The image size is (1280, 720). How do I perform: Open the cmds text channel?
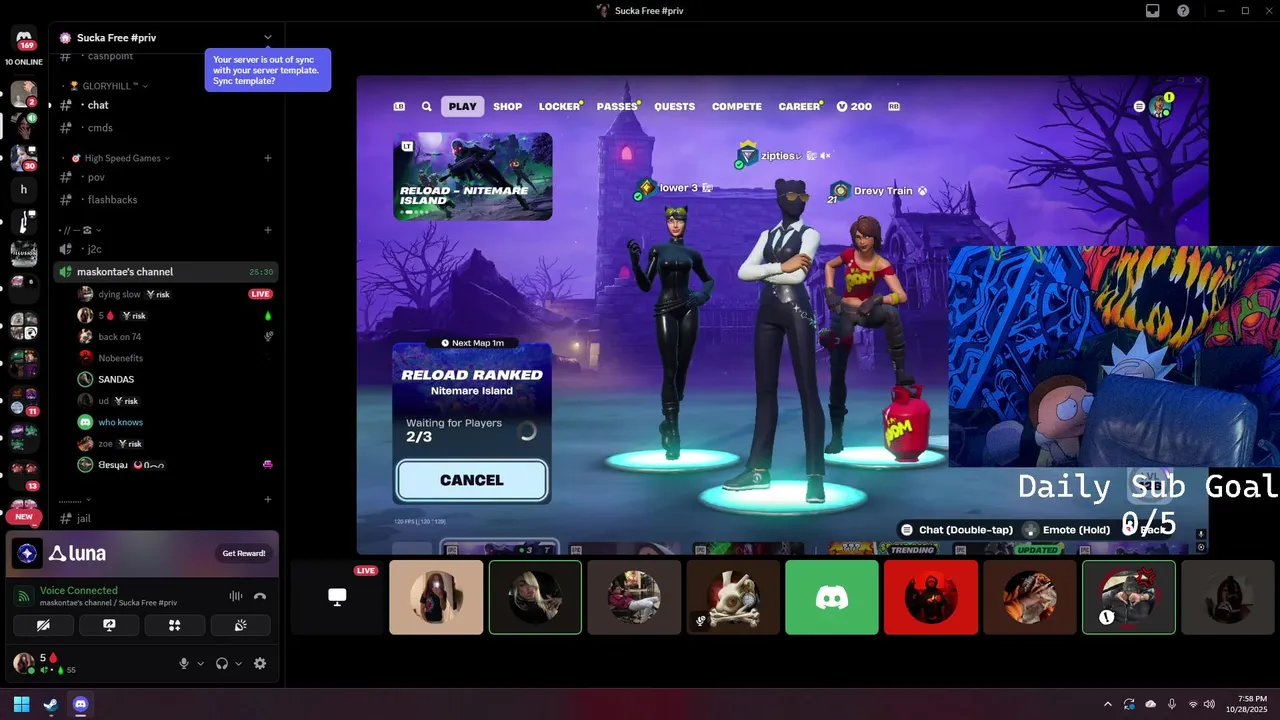tap(165, 128)
